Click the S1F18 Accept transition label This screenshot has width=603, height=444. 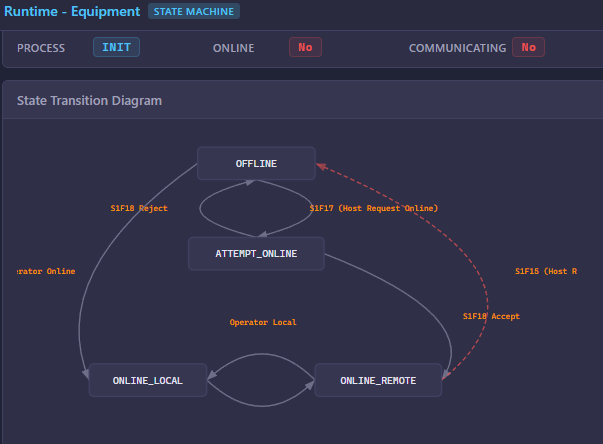[x=491, y=316]
